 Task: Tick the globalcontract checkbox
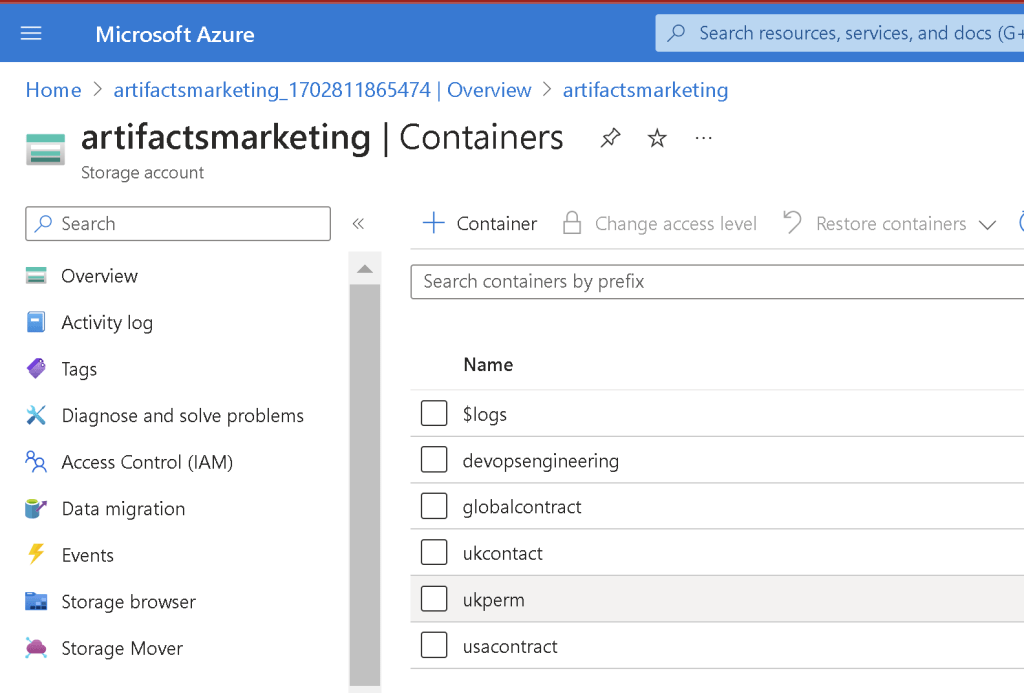tap(434, 506)
